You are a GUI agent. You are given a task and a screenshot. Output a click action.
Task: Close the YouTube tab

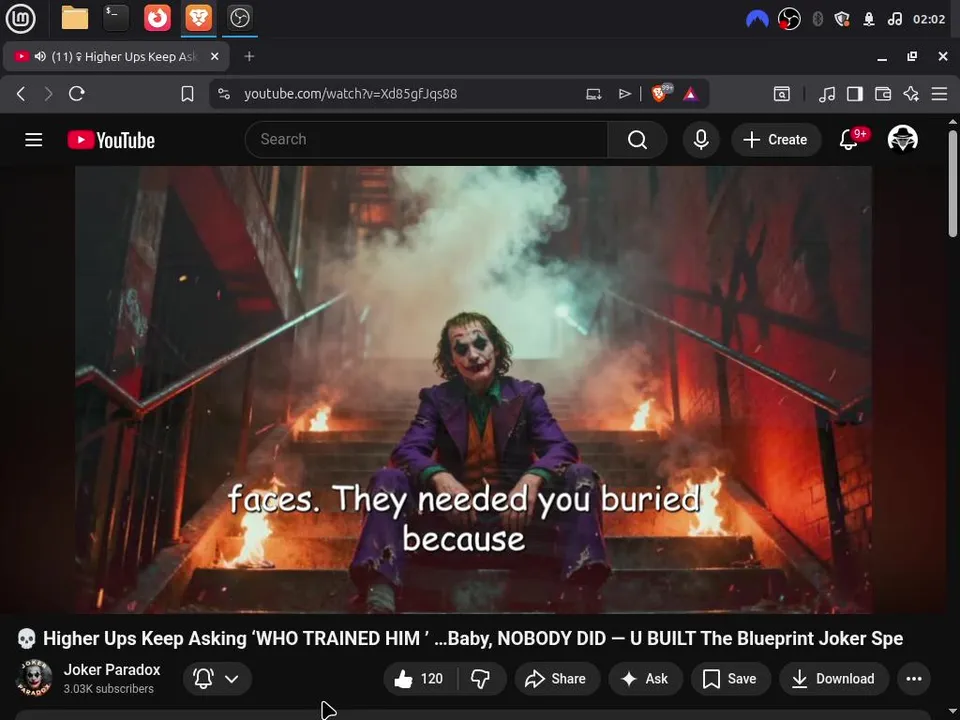214,56
